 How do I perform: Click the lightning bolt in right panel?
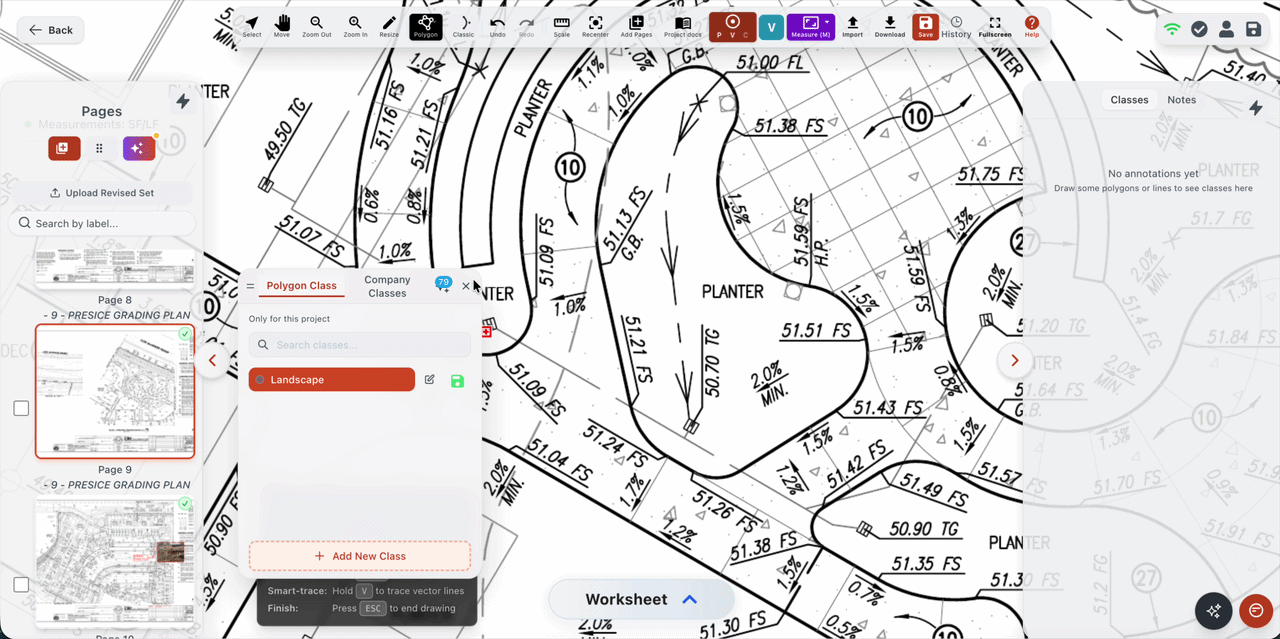(x=1256, y=108)
